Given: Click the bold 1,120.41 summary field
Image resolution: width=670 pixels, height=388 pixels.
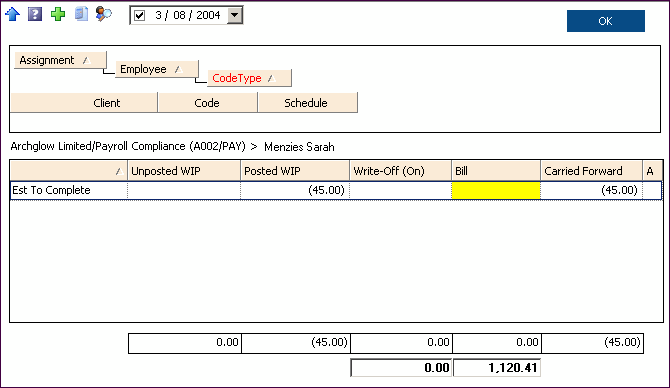Looking at the screenshot, I should (x=497, y=367).
